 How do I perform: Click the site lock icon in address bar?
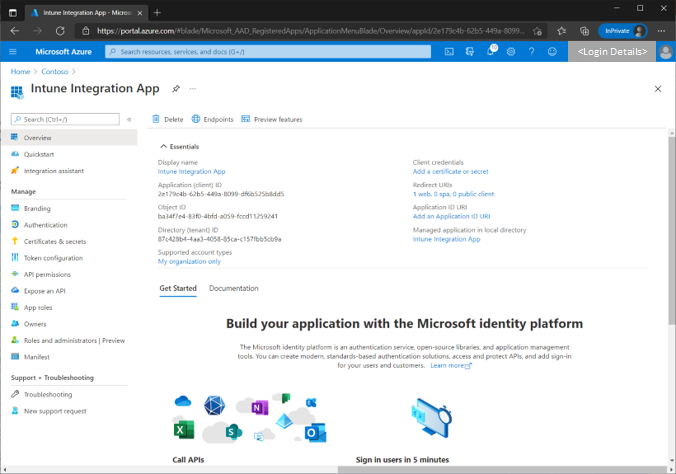(86, 31)
